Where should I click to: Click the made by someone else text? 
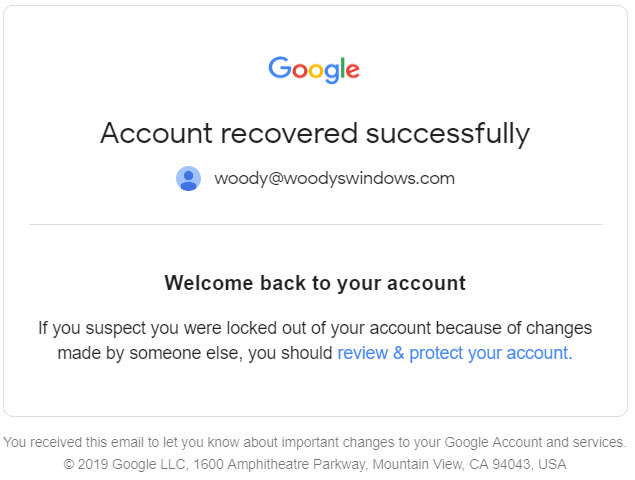click(x=150, y=353)
